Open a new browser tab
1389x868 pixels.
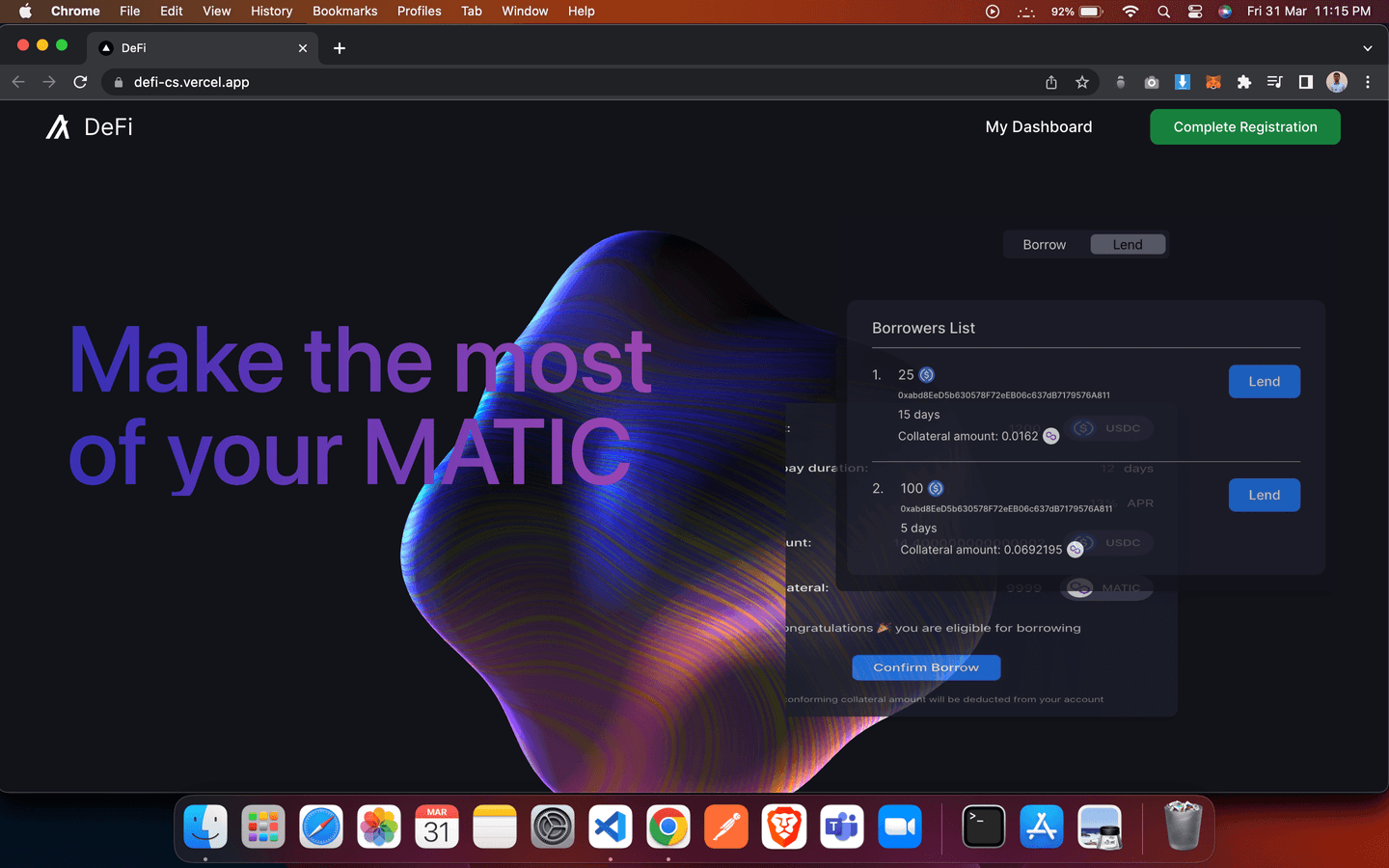click(340, 48)
